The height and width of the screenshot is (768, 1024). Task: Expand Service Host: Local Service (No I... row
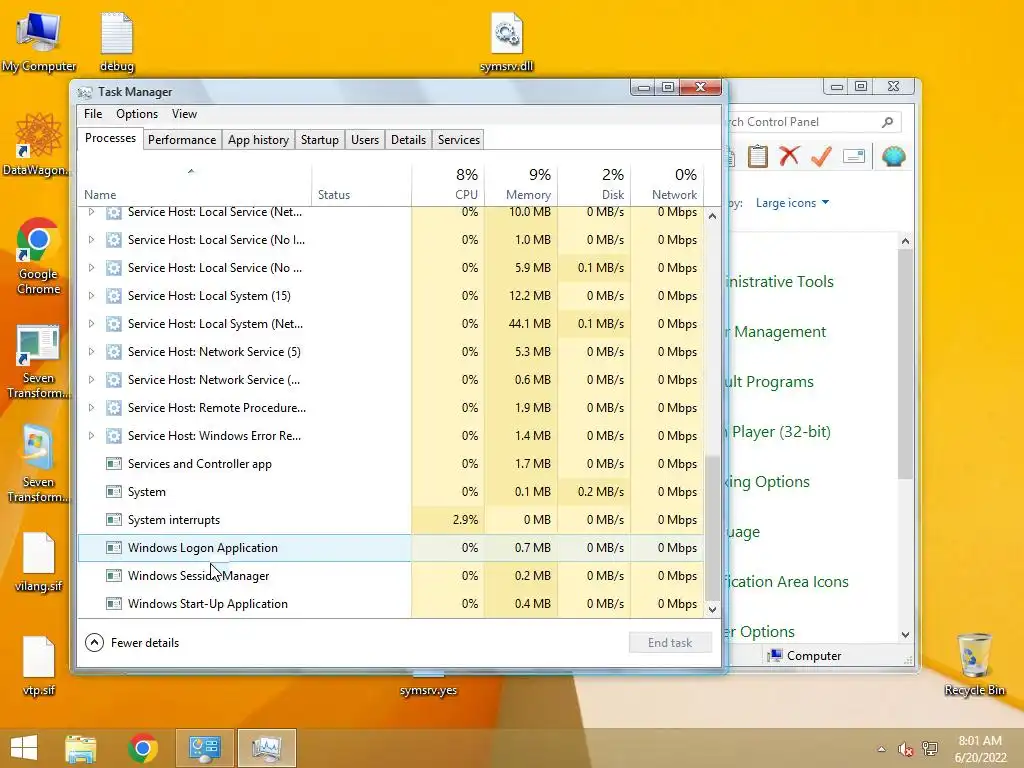(91, 240)
